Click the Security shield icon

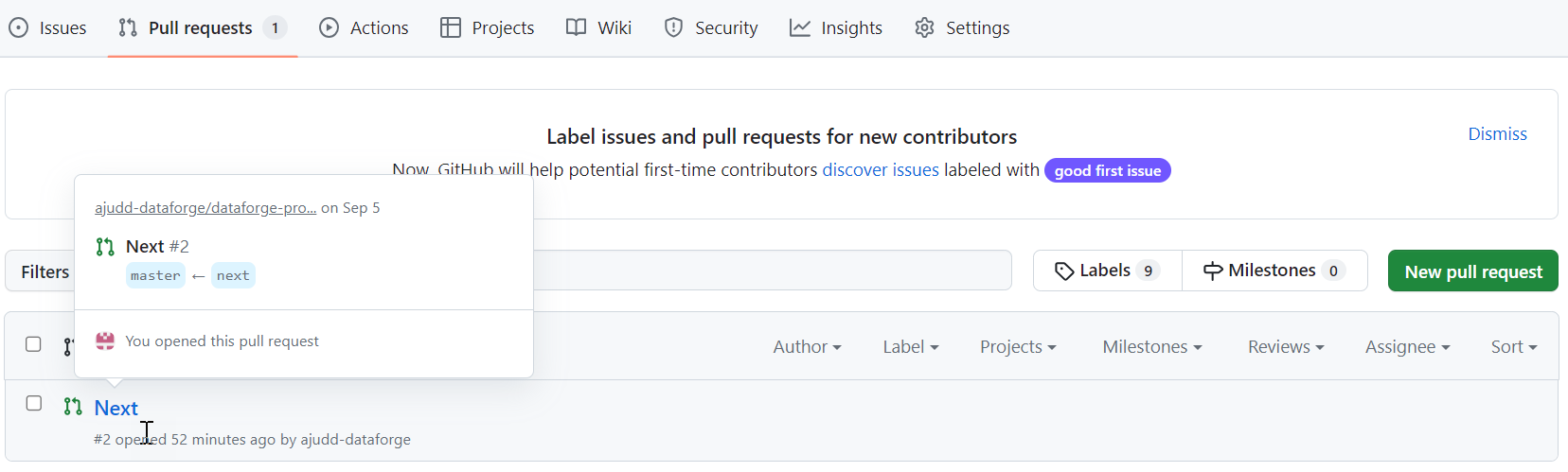[x=673, y=28]
